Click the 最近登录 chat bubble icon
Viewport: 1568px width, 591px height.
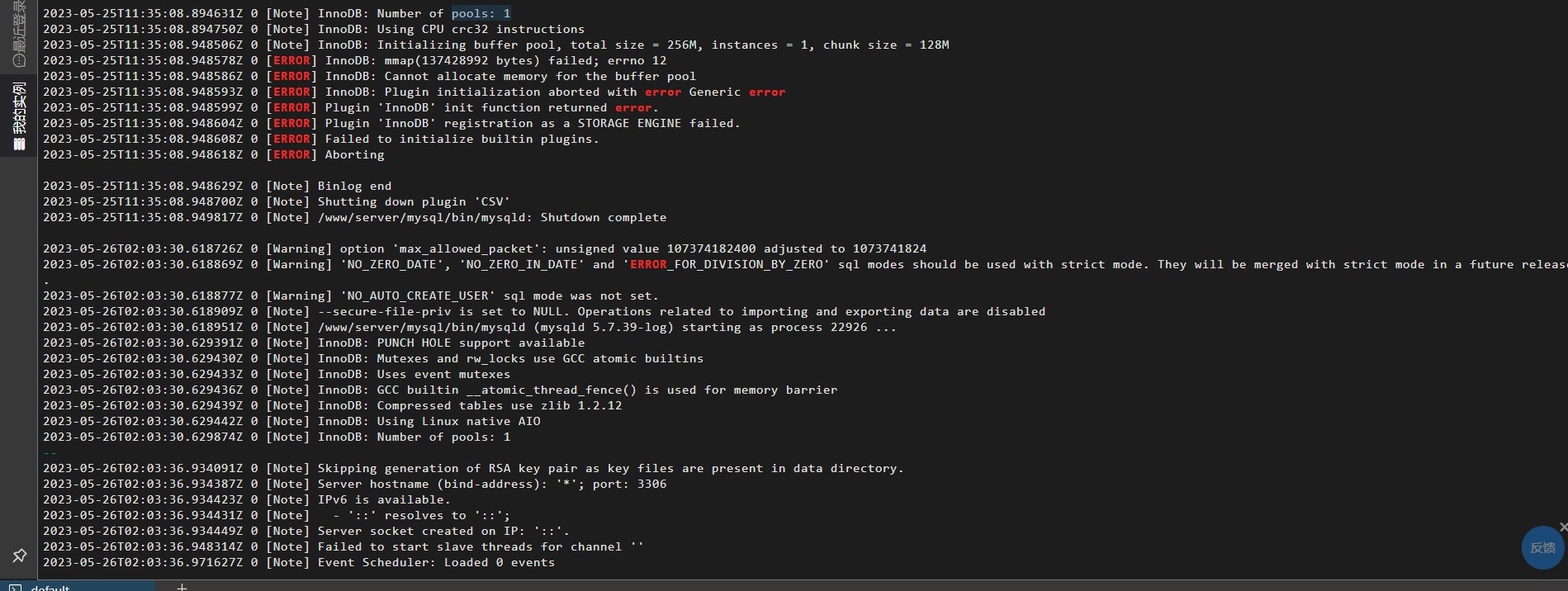tap(19, 60)
